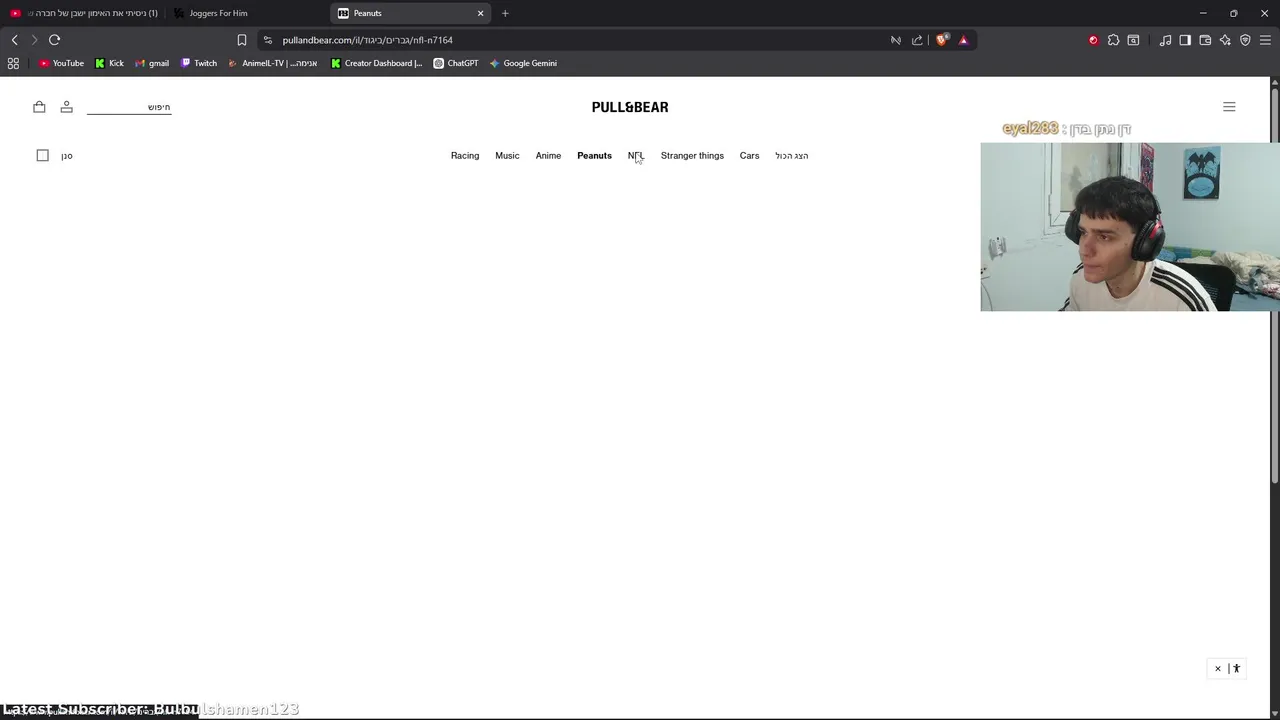
Task: Open the Brave Wallet icon
Action: (x=1205, y=40)
